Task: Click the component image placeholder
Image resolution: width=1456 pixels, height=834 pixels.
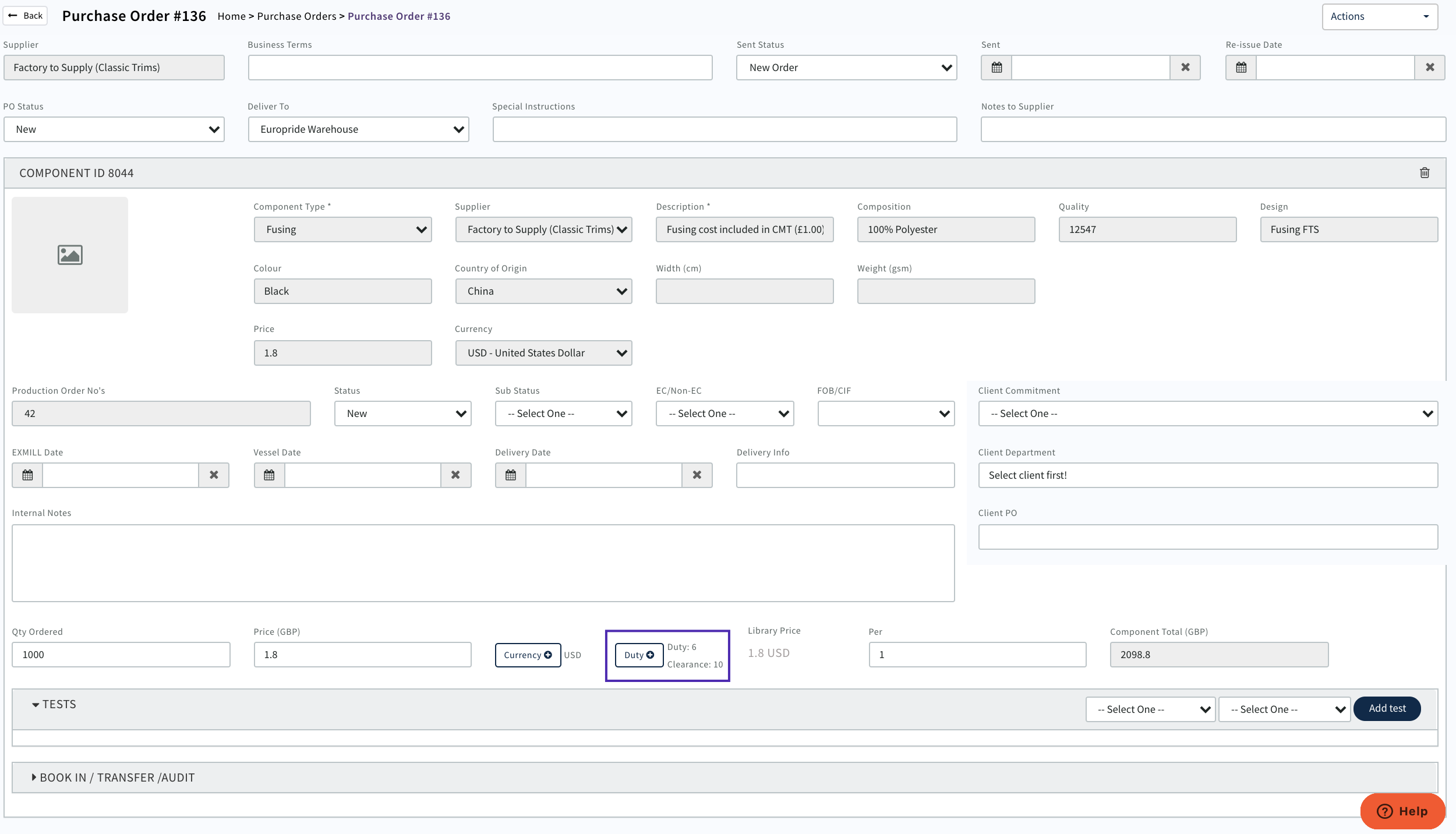Action: click(x=70, y=255)
